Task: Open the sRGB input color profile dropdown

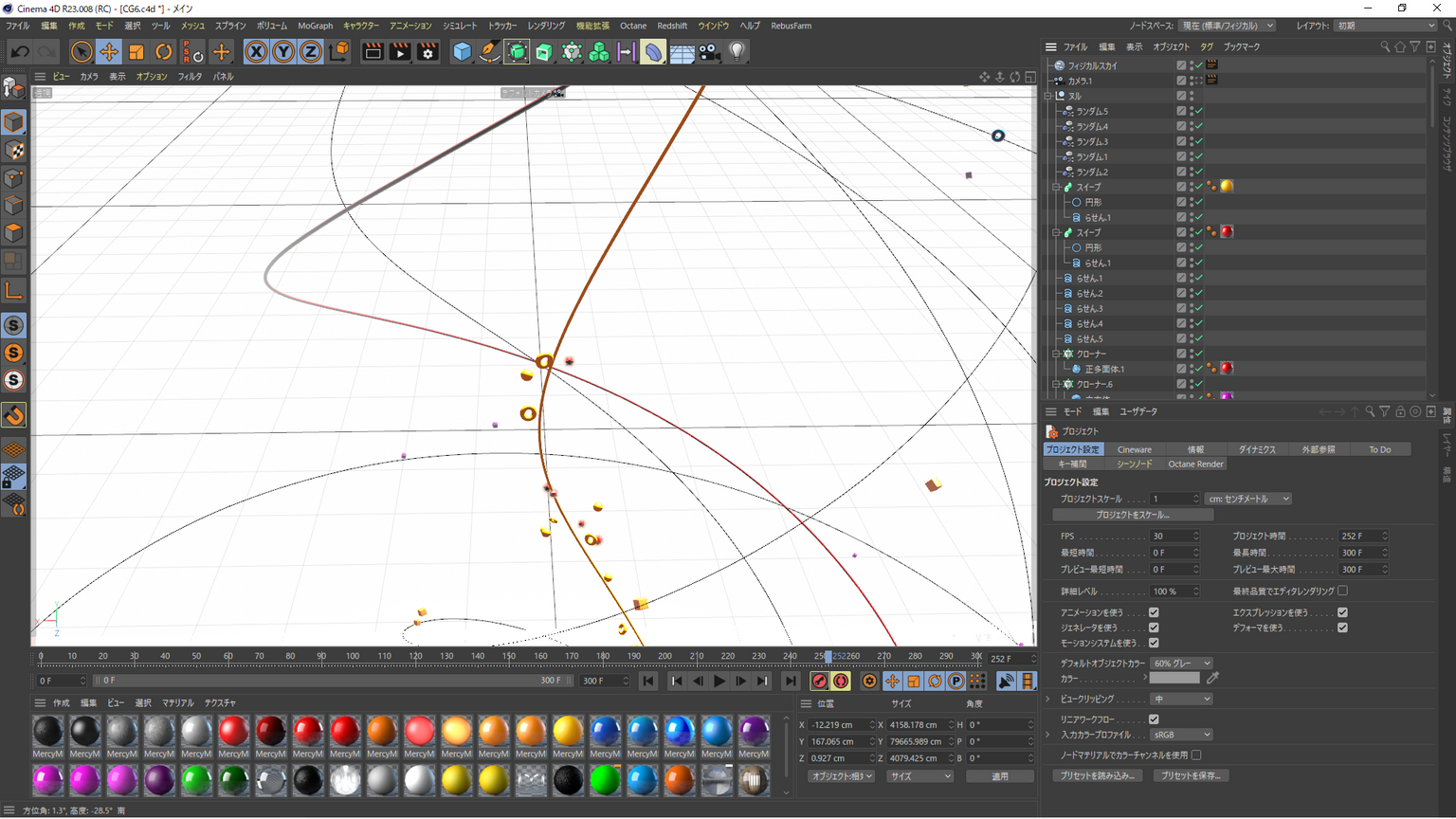Action: [x=1181, y=735]
